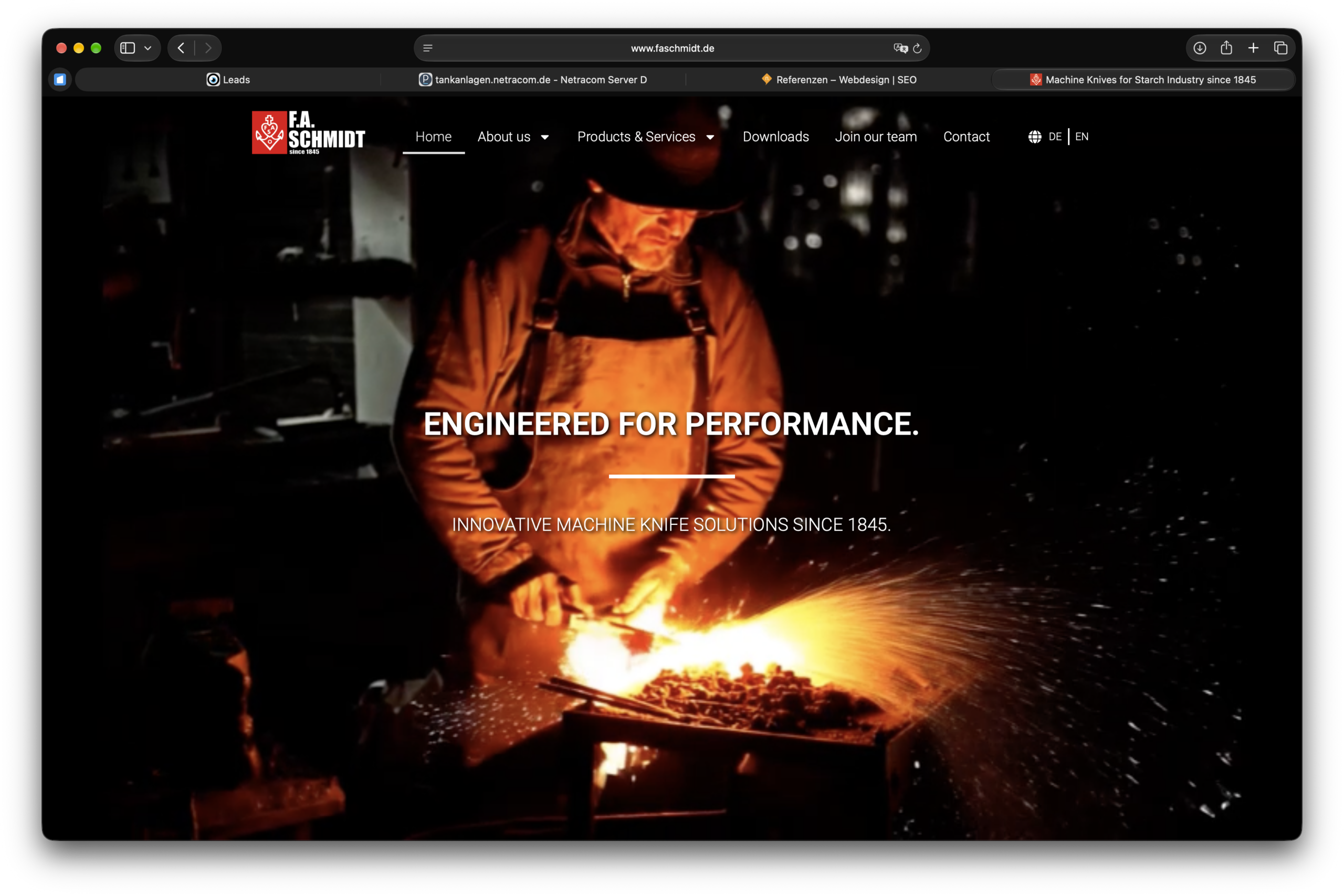
Task: Reload the page with the refresh icon
Action: tap(917, 48)
